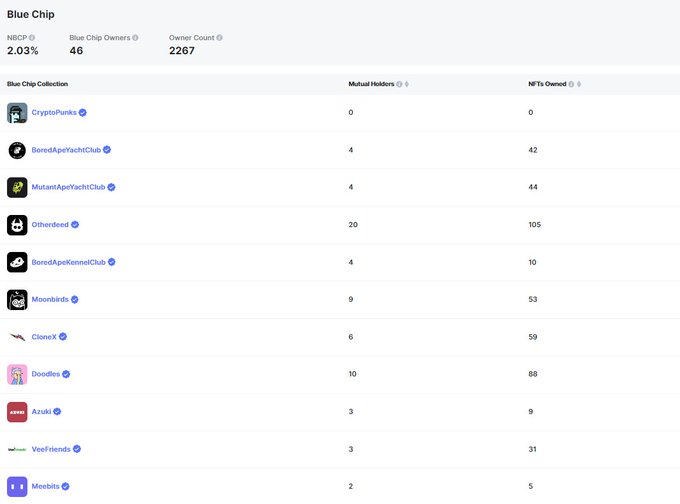Click the BoredApeYachtClub verified badge
The height and width of the screenshot is (504, 680).
point(107,150)
